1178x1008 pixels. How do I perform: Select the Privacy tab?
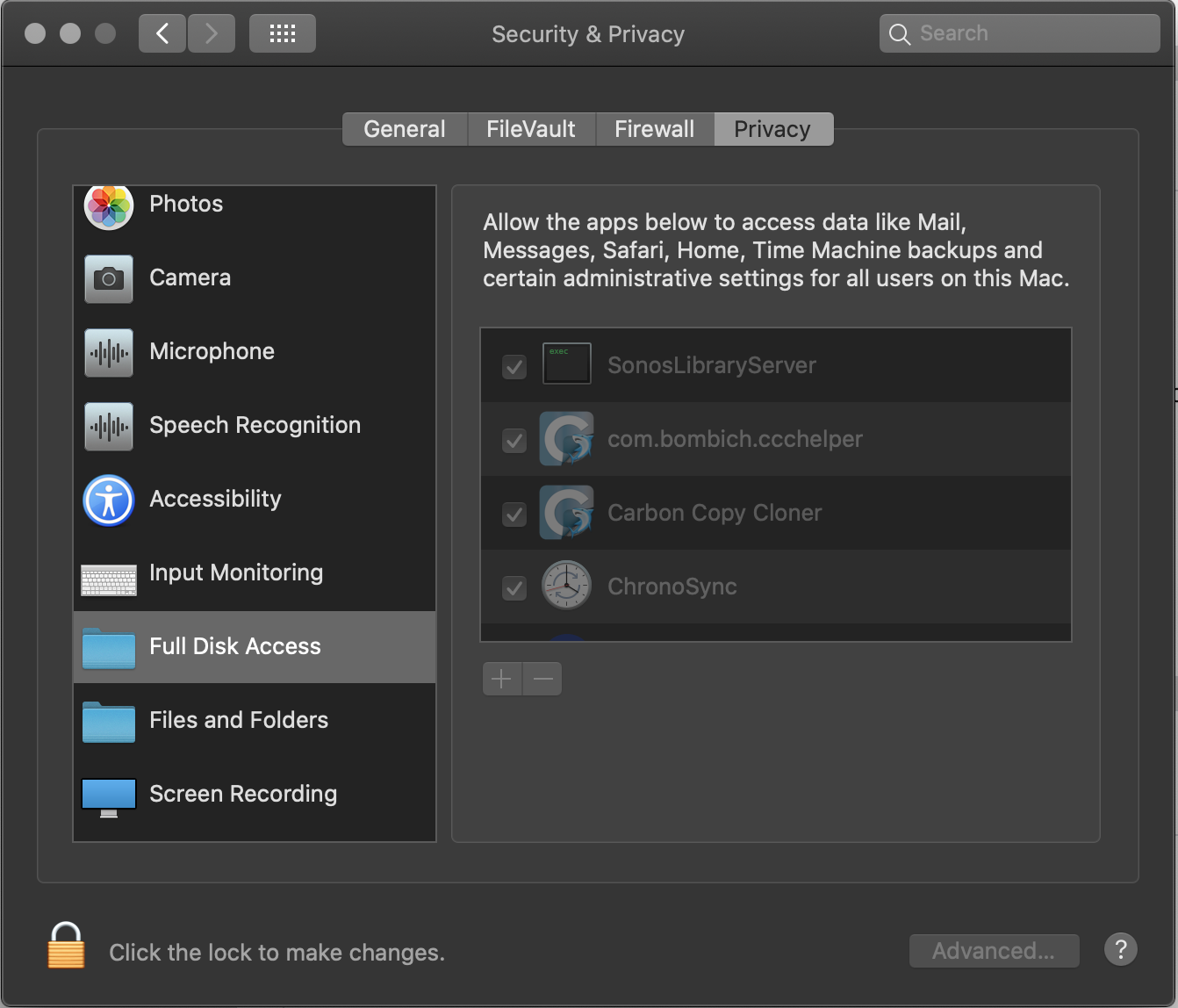tap(772, 129)
